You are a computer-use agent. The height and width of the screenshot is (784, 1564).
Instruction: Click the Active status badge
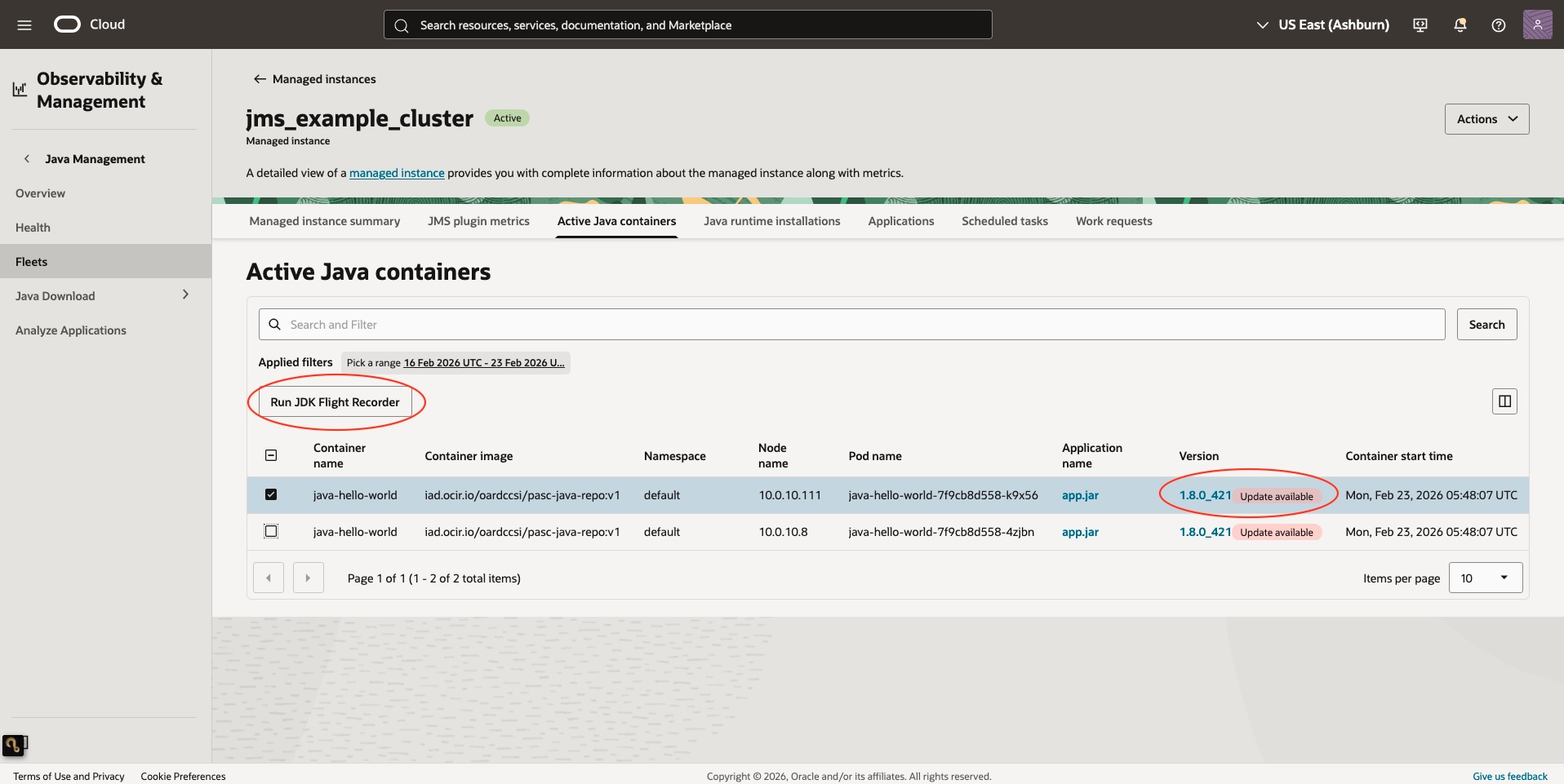(507, 118)
